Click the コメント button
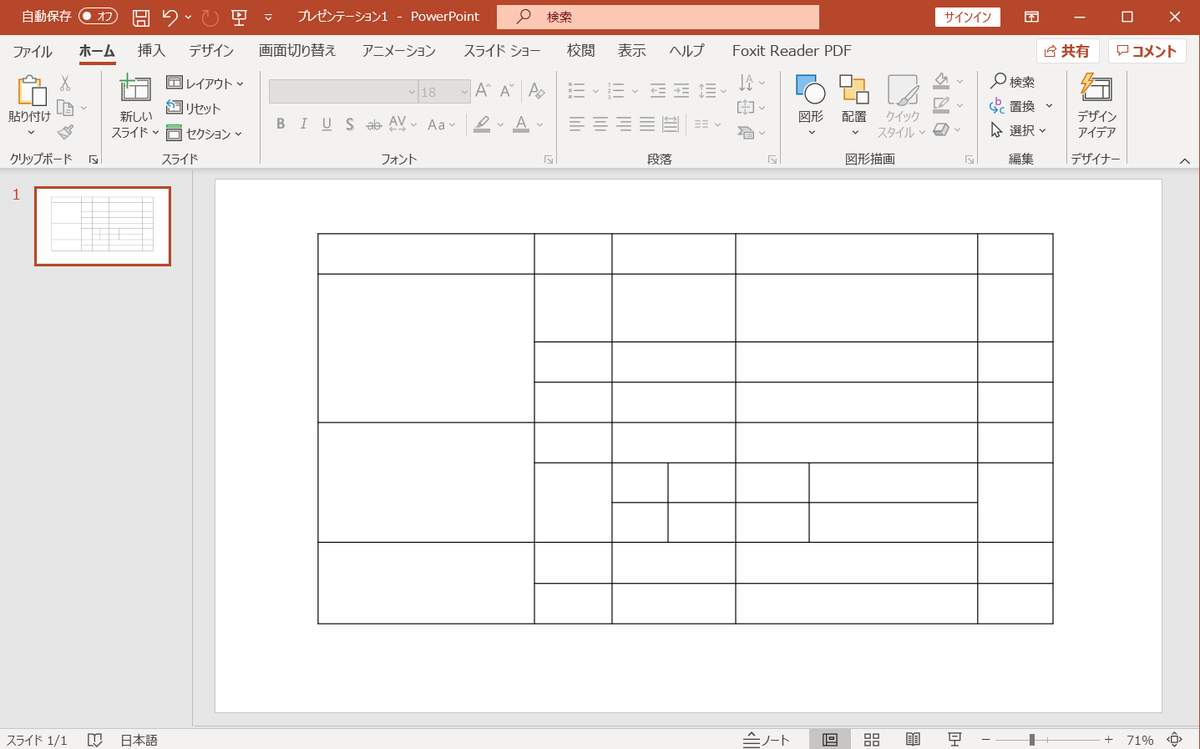Viewport: 1200px width, 749px height. coord(1147,51)
